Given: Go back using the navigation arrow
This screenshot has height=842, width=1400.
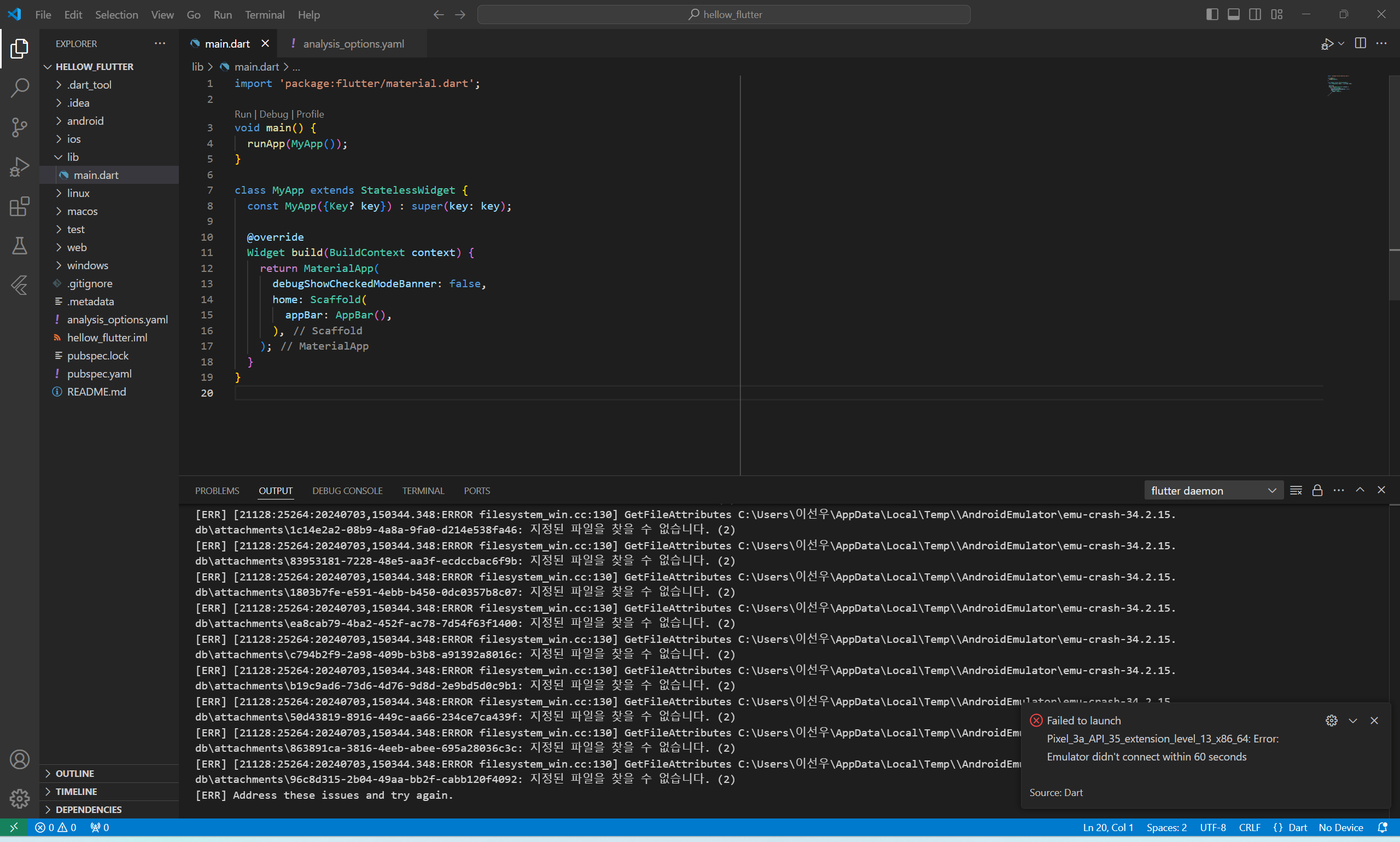Looking at the screenshot, I should click(x=438, y=15).
